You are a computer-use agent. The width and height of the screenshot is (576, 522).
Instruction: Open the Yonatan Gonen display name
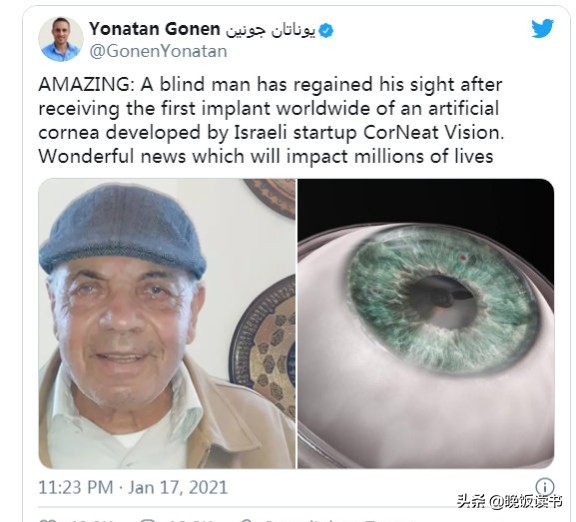pos(155,29)
